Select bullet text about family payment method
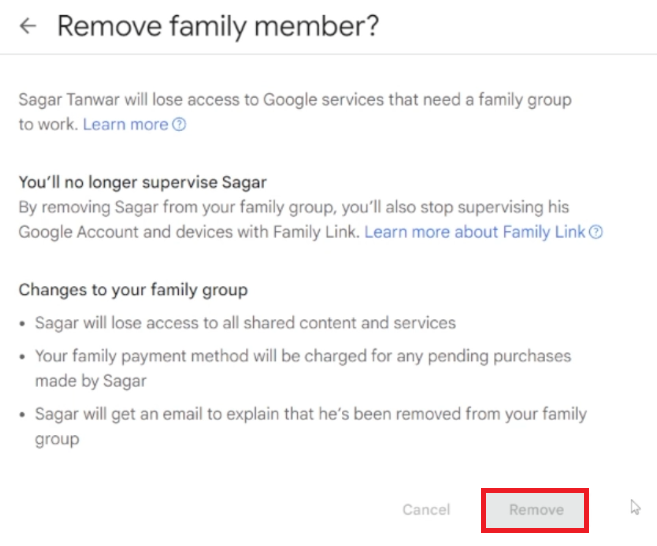The height and width of the screenshot is (546, 657). pos(302,355)
